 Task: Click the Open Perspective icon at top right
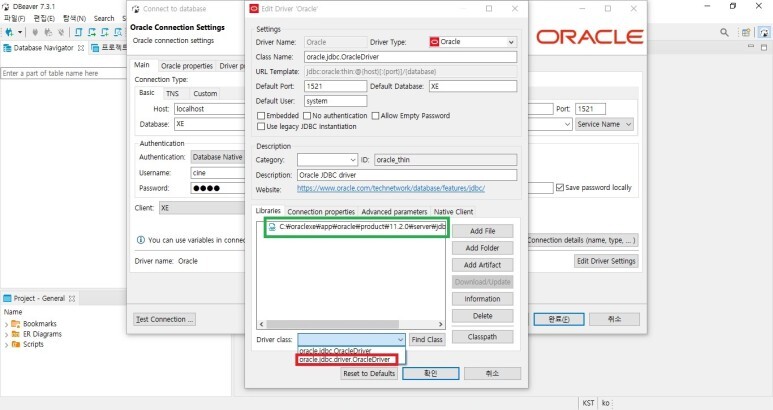tap(746, 33)
